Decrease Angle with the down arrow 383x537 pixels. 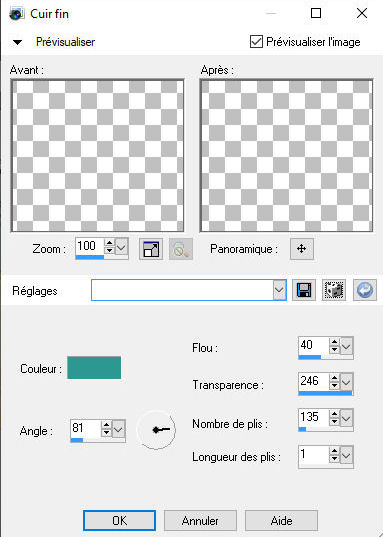tap(107, 432)
